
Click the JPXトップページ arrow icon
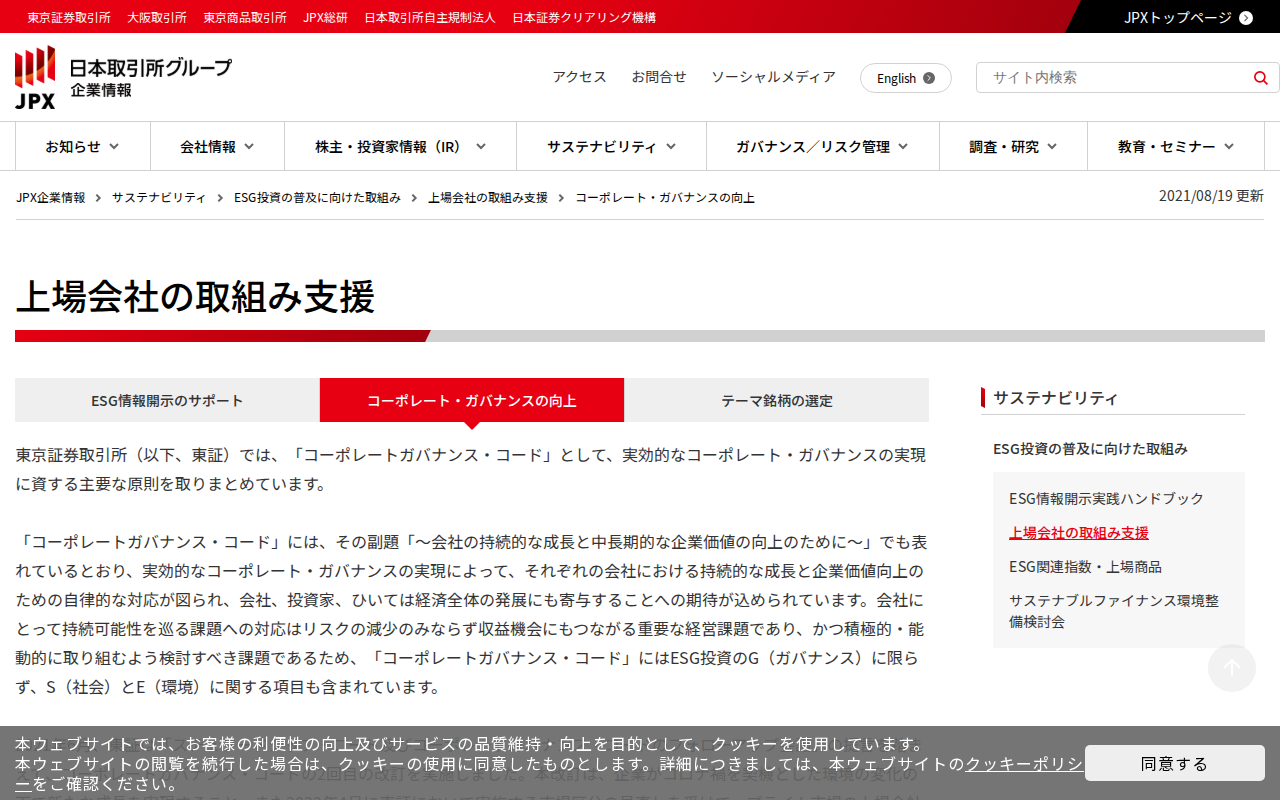pos(1245,17)
